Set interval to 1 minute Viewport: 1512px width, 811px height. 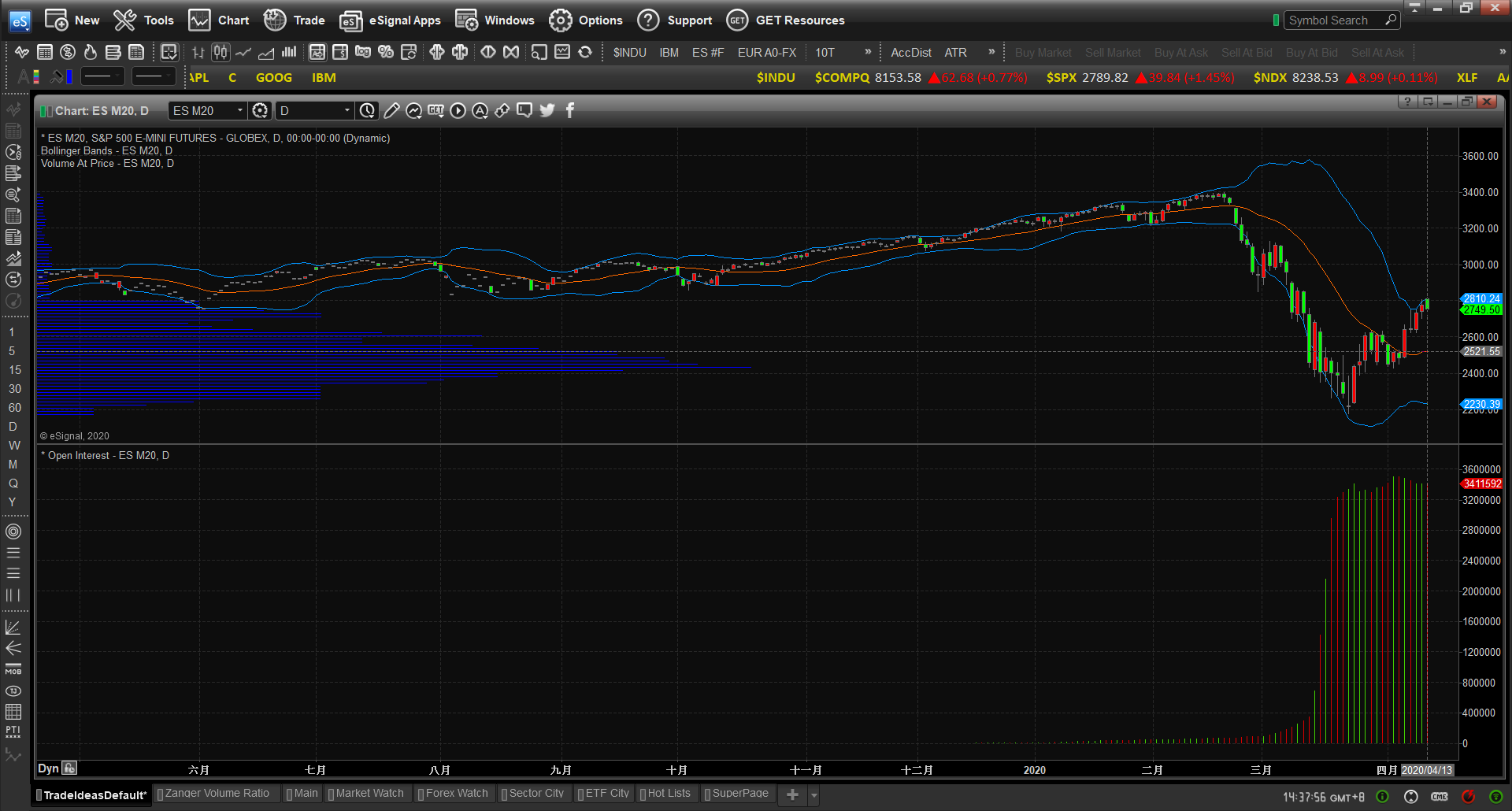point(12,332)
